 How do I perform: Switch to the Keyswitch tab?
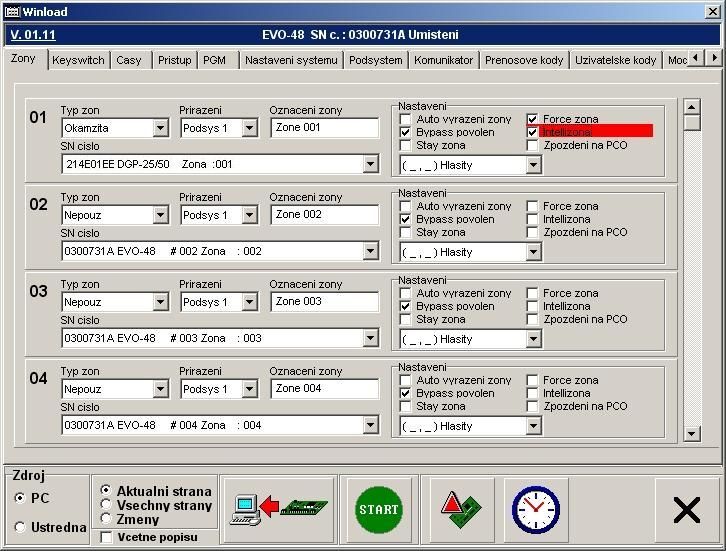(78, 60)
